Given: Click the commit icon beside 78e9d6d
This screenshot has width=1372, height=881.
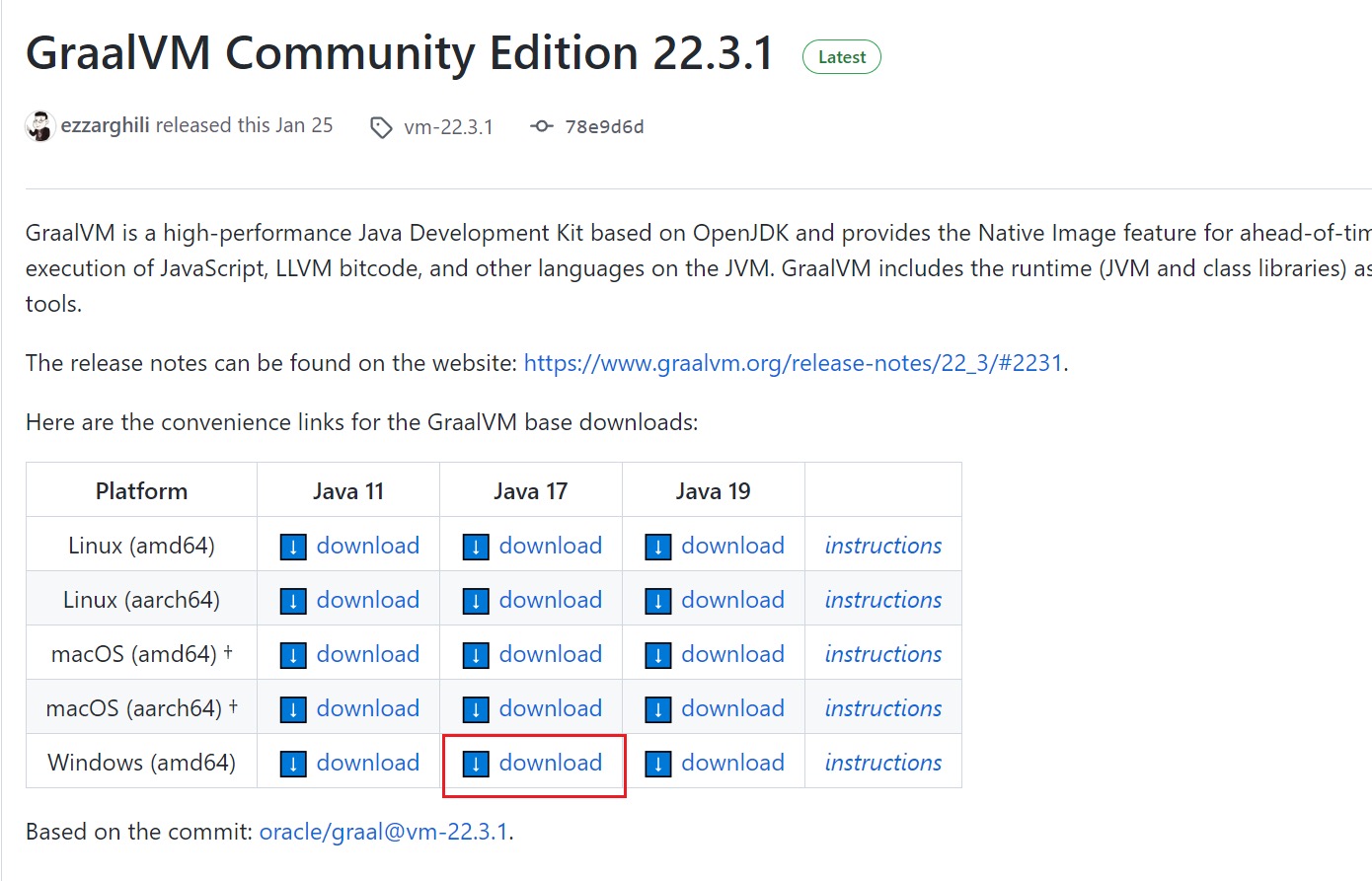Looking at the screenshot, I should pyautogui.click(x=541, y=126).
